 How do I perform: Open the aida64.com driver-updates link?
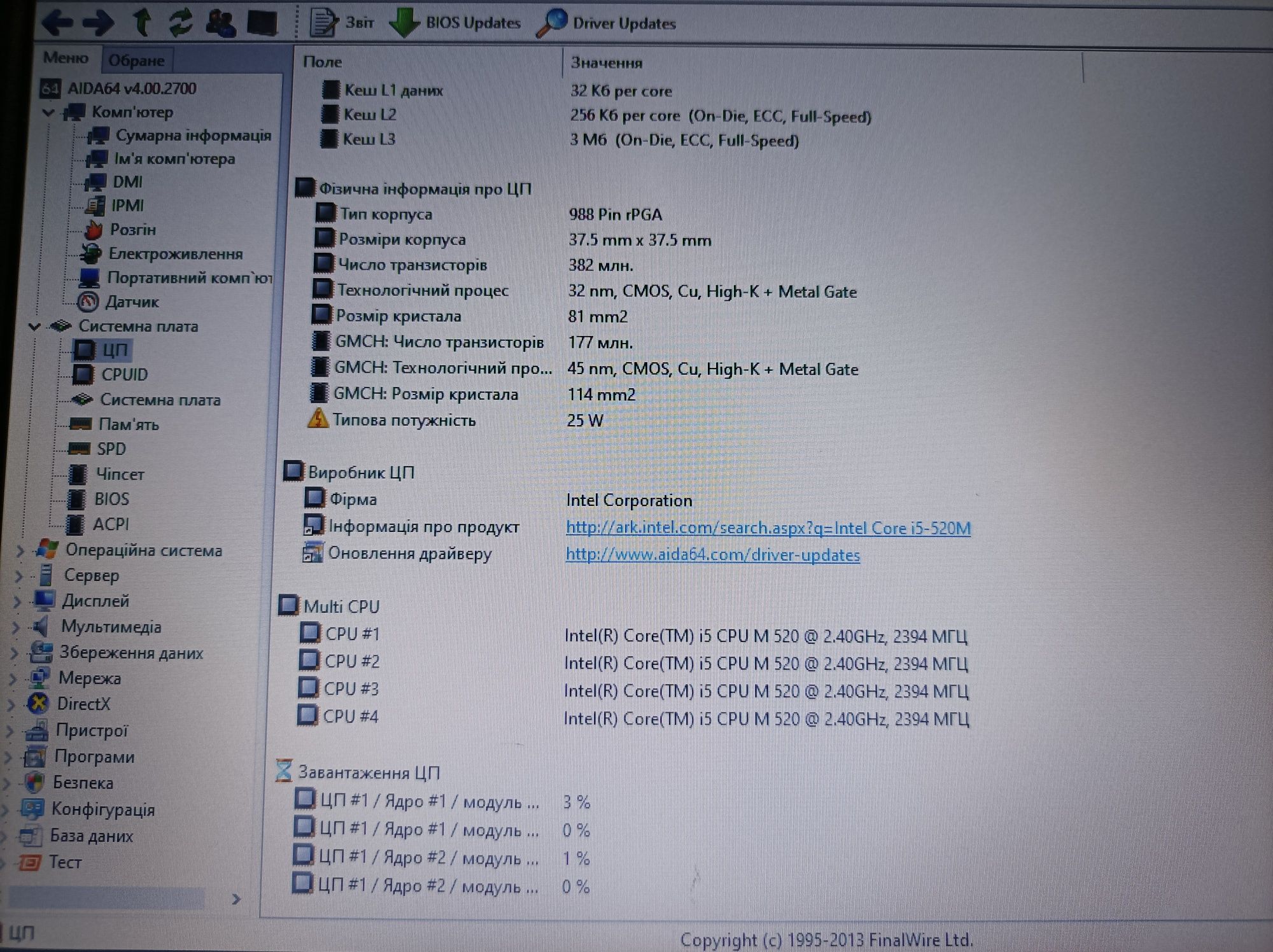pos(713,555)
